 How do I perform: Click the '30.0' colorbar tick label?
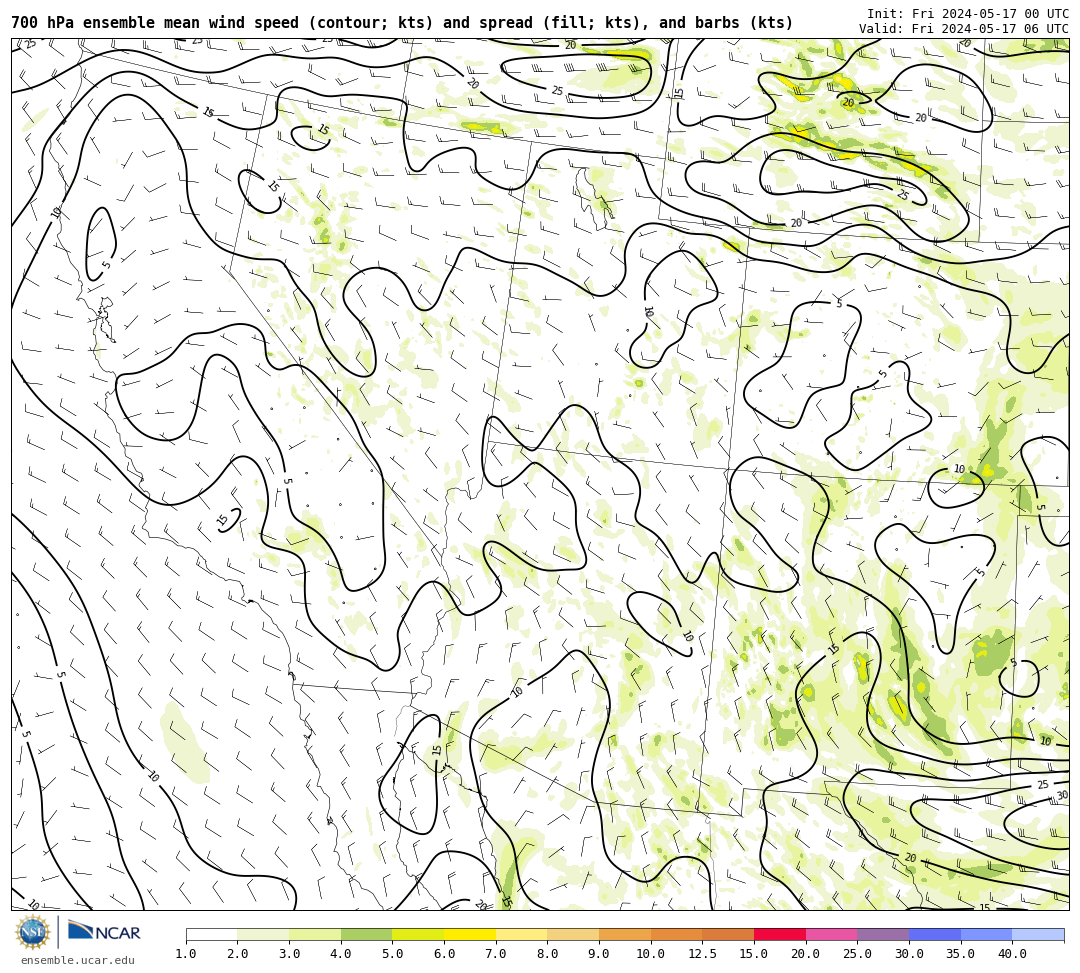[909, 954]
